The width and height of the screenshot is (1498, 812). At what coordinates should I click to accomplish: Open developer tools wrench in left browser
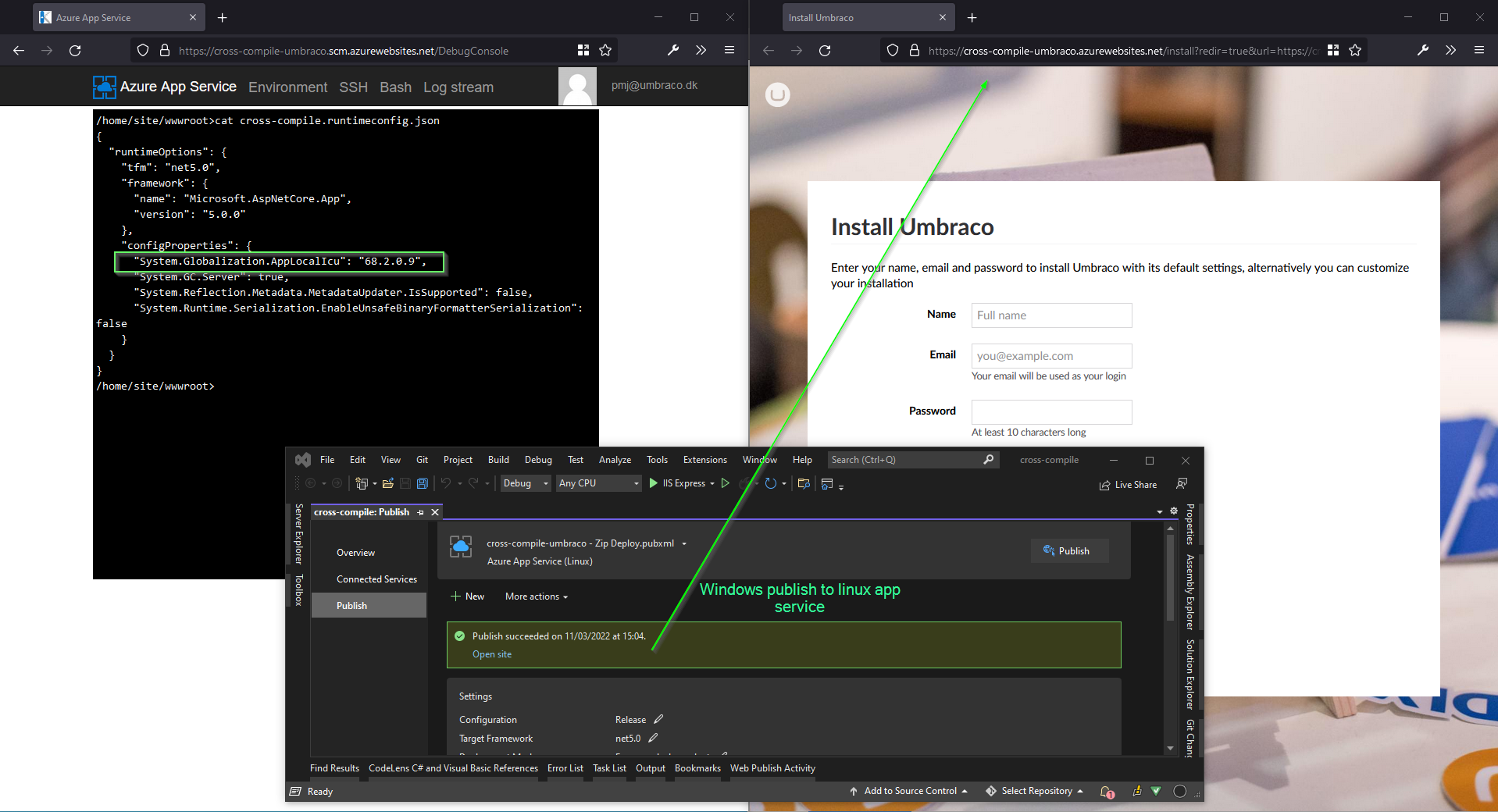click(673, 50)
